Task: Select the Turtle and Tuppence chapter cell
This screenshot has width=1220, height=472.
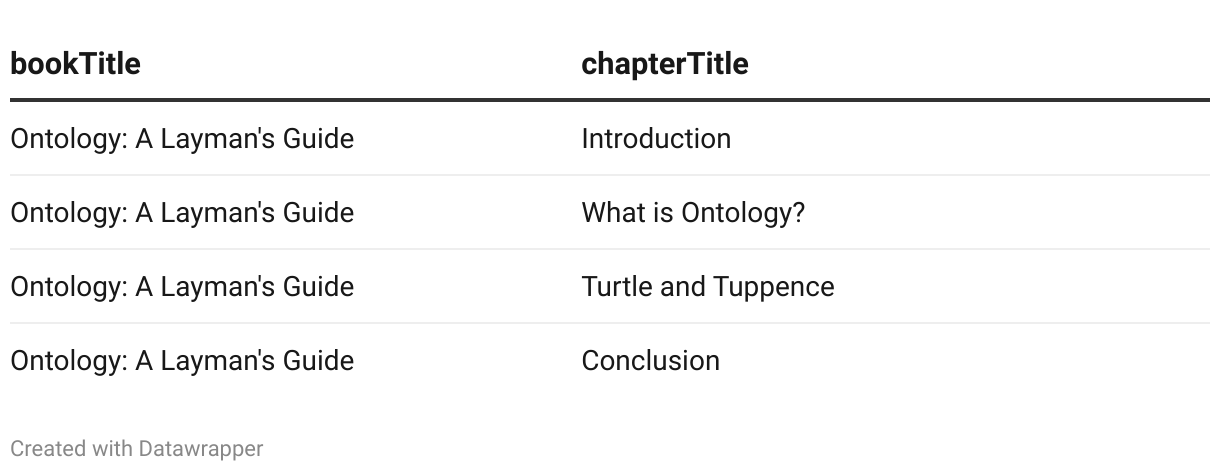Action: point(708,286)
